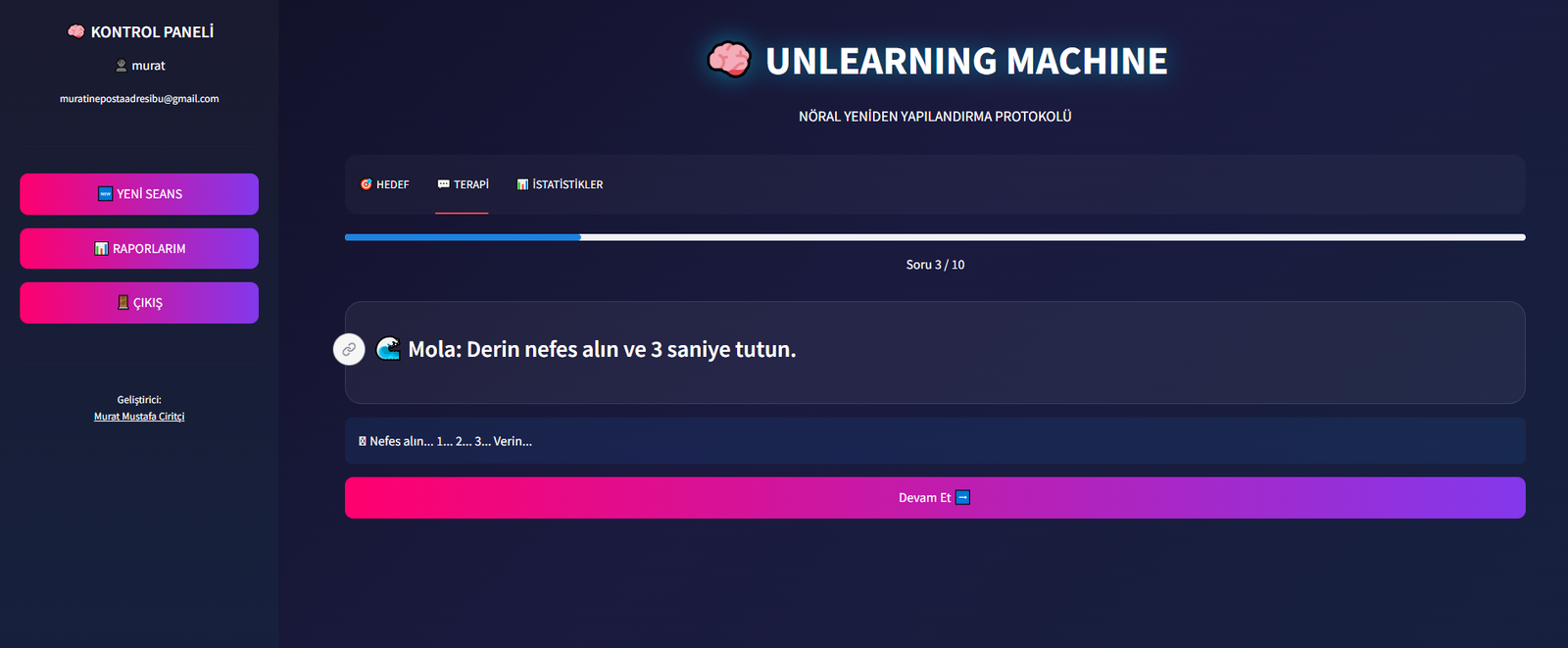The image size is (1568, 648).
Task: Open the RAPORLARIM reports button
Action: tap(139, 249)
